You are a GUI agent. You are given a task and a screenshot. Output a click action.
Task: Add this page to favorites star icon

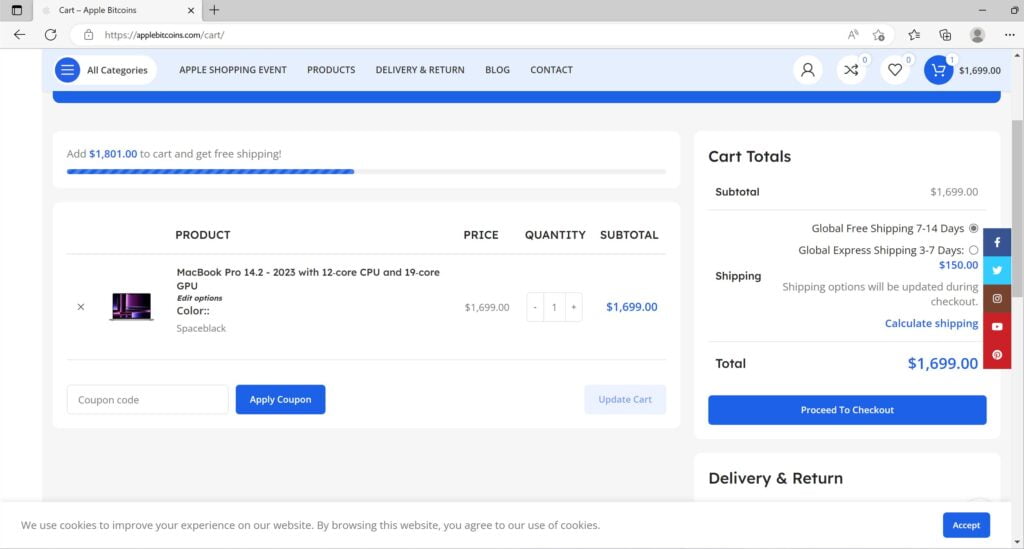[x=879, y=35]
